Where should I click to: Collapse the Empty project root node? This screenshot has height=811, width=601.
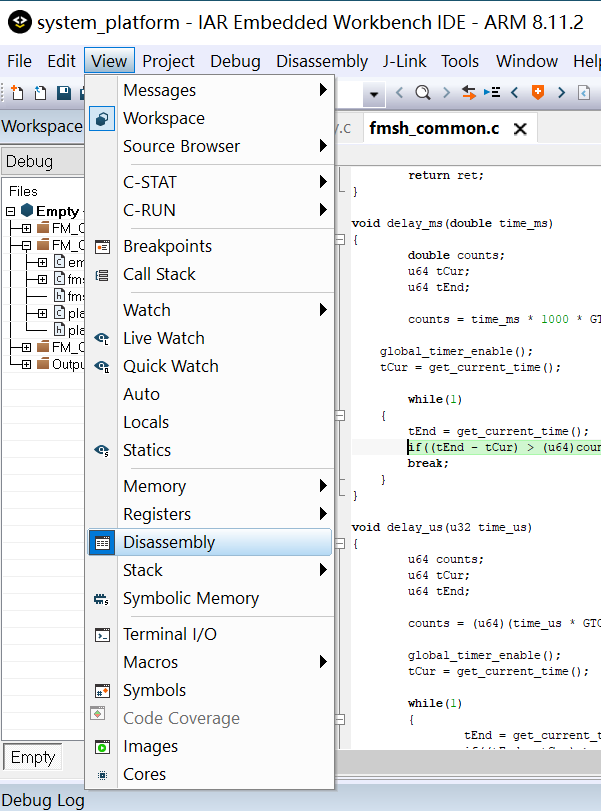click(11, 211)
